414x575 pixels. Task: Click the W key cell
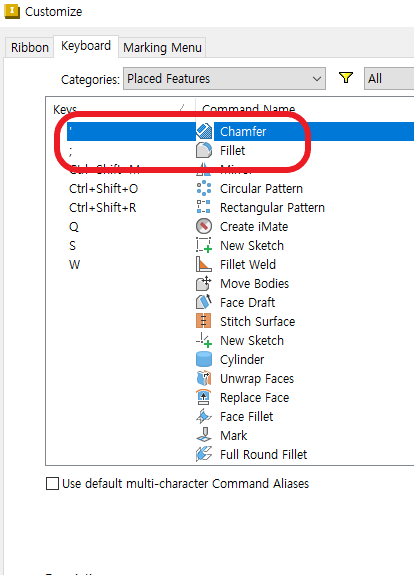coord(74,265)
